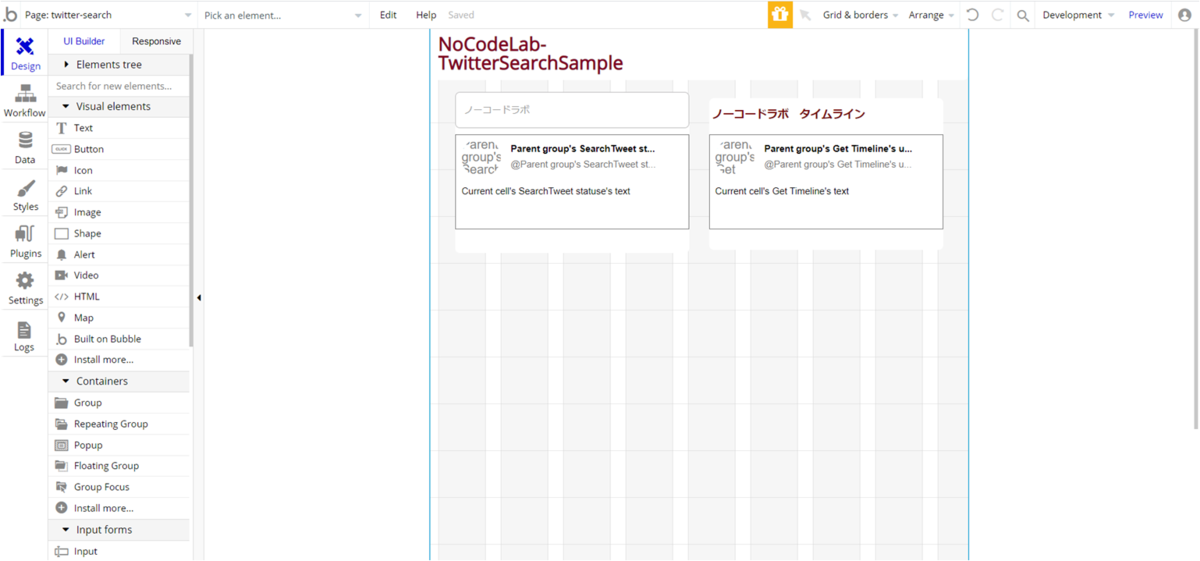Image resolution: width=1200 pixels, height=561 pixels.
Task: Select Current cell's SearchTweet statuse's text
Action: (546, 191)
